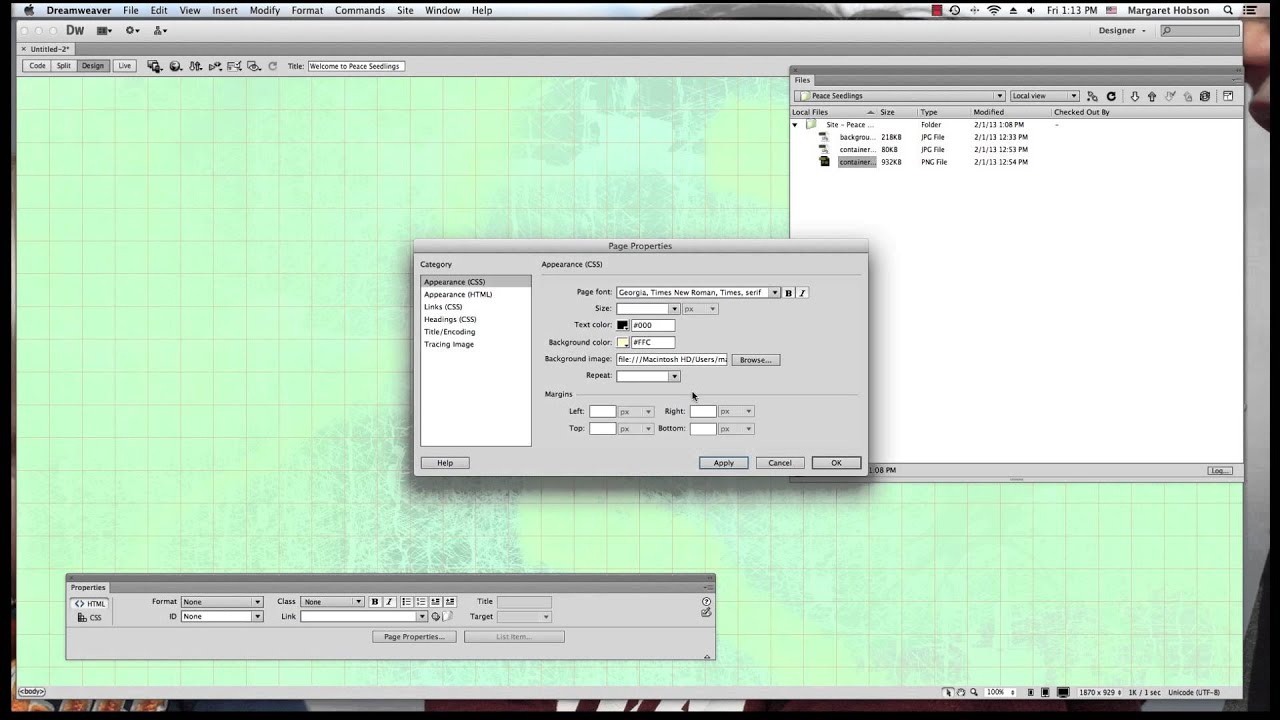Switch Properties panel to HTML mode
The height and width of the screenshot is (720, 1280).
(89, 604)
